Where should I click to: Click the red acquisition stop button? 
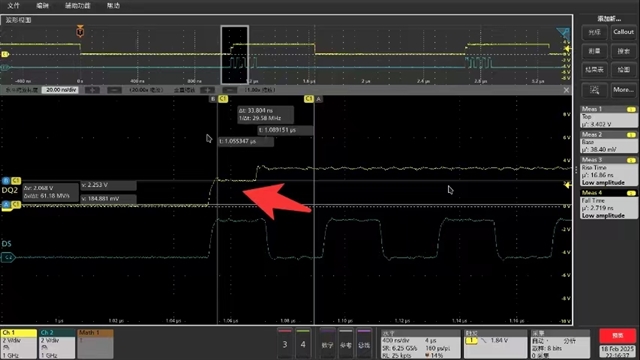(x=618, y=336)
